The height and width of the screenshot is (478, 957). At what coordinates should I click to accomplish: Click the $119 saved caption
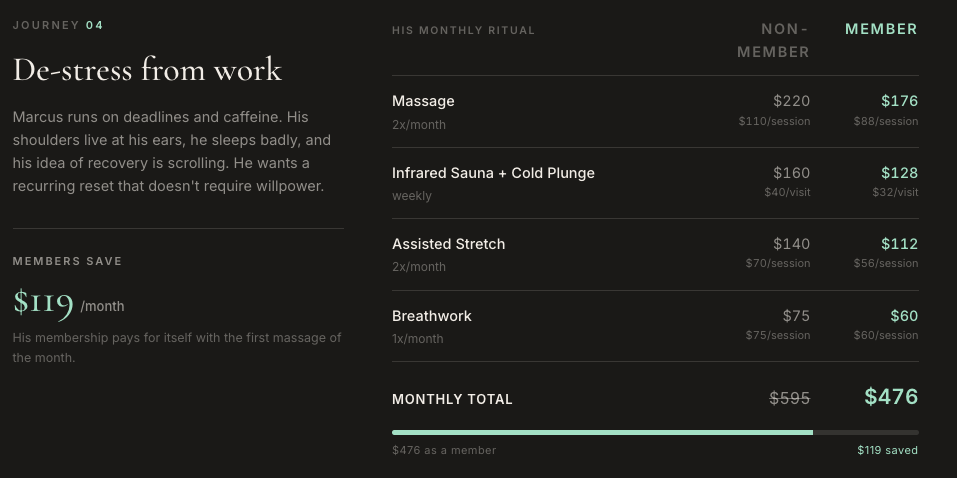[887, 450]
